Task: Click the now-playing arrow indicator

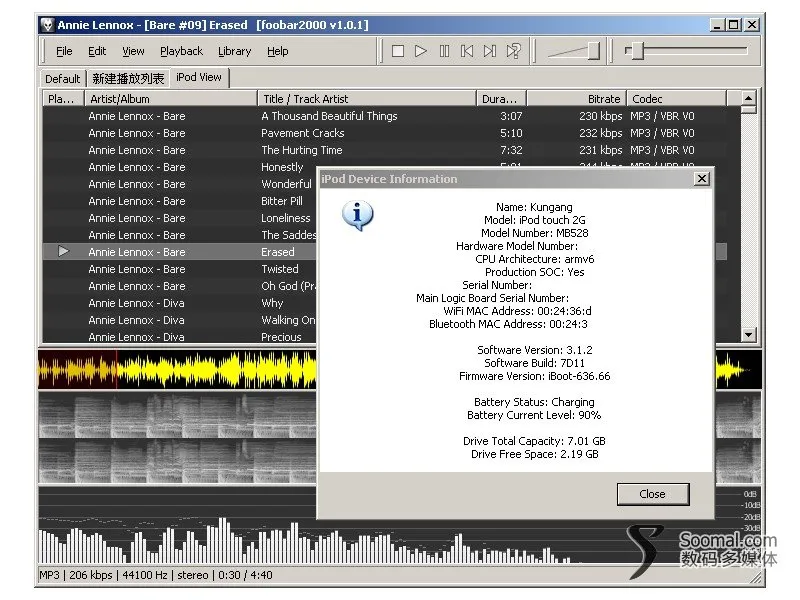Action: pos(63,252)
